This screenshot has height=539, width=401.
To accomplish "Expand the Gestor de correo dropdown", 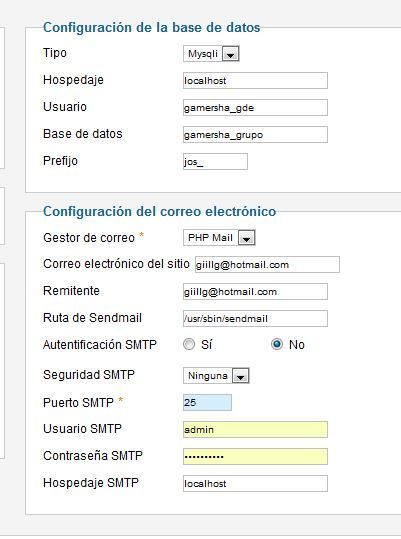I will point(219,238).
